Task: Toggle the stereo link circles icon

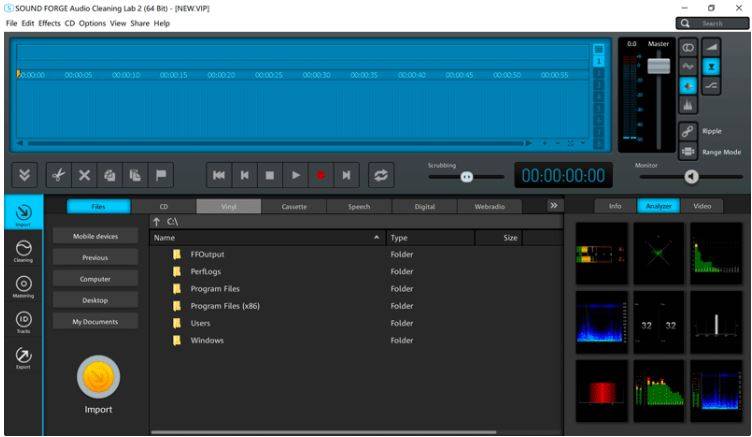Action: [x=688, y=47]
